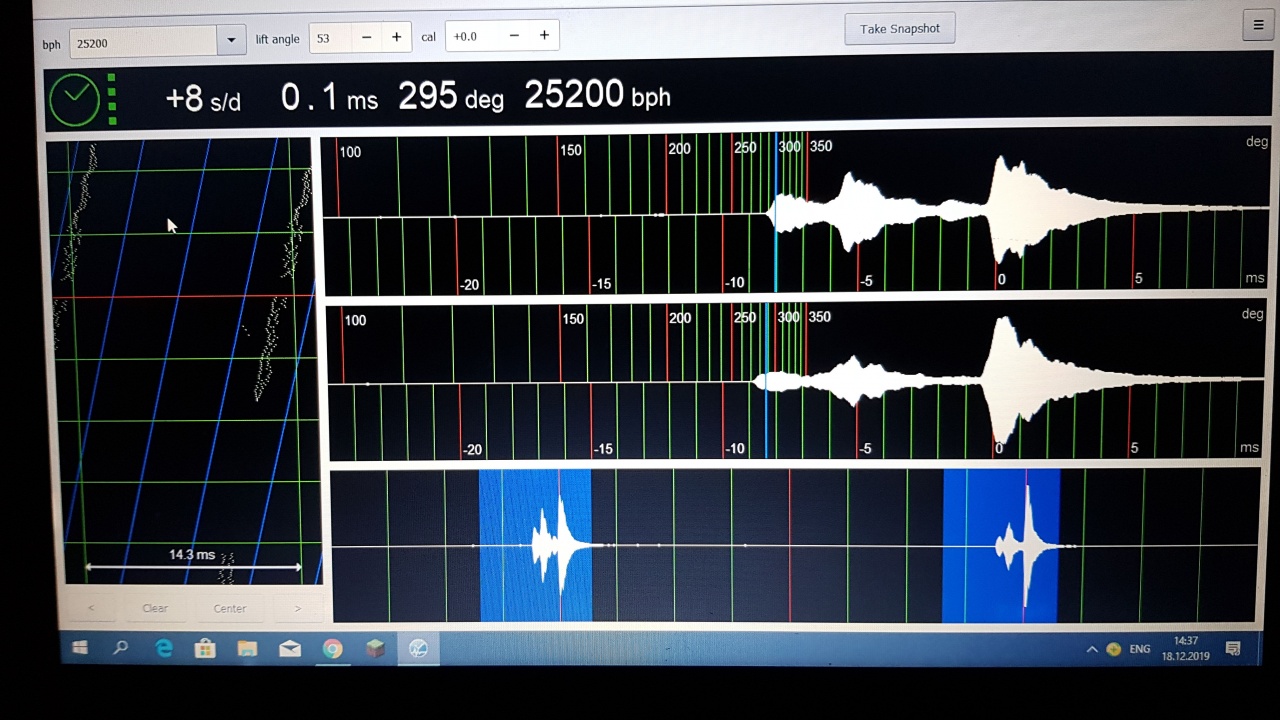The image size is (1280, 720).
Task: Expand the bph dropdown arrow
Action: [231, 41]
